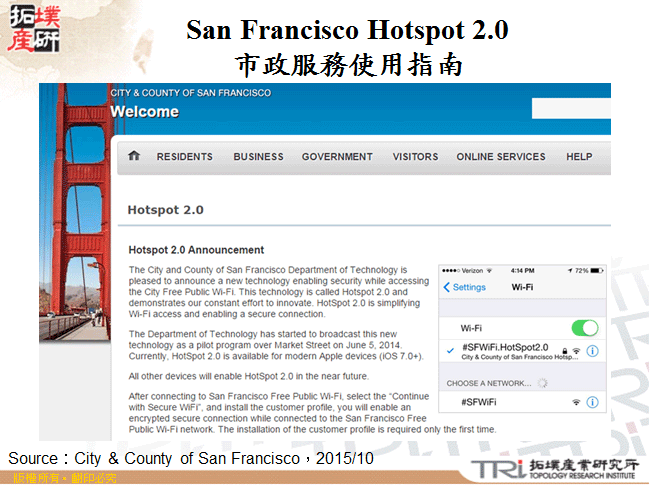Click the search box in site header
This screenshot has width=650, height=485.
tap(570, 109)
